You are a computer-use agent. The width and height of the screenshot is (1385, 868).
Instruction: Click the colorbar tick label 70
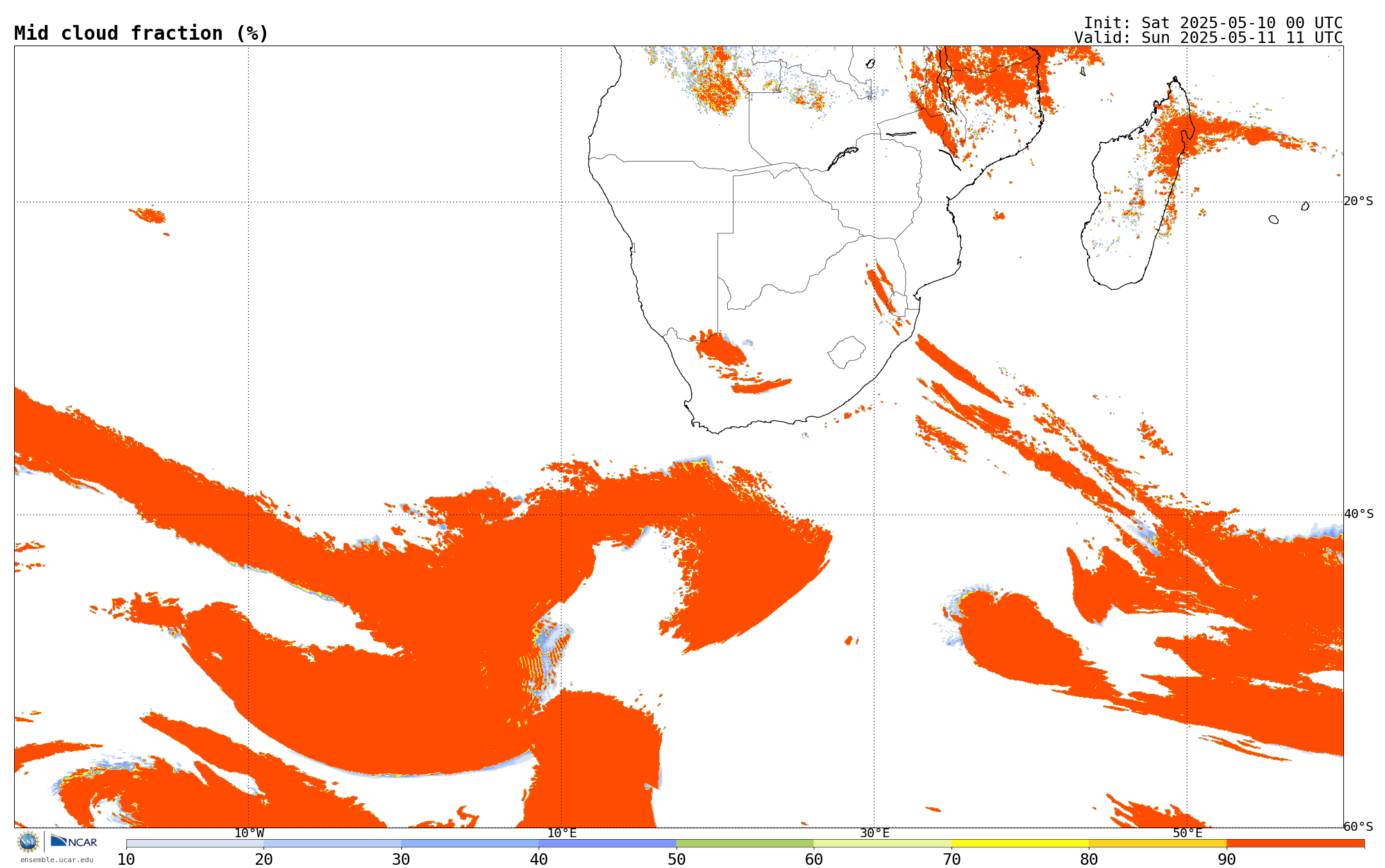tap(952, 859)
